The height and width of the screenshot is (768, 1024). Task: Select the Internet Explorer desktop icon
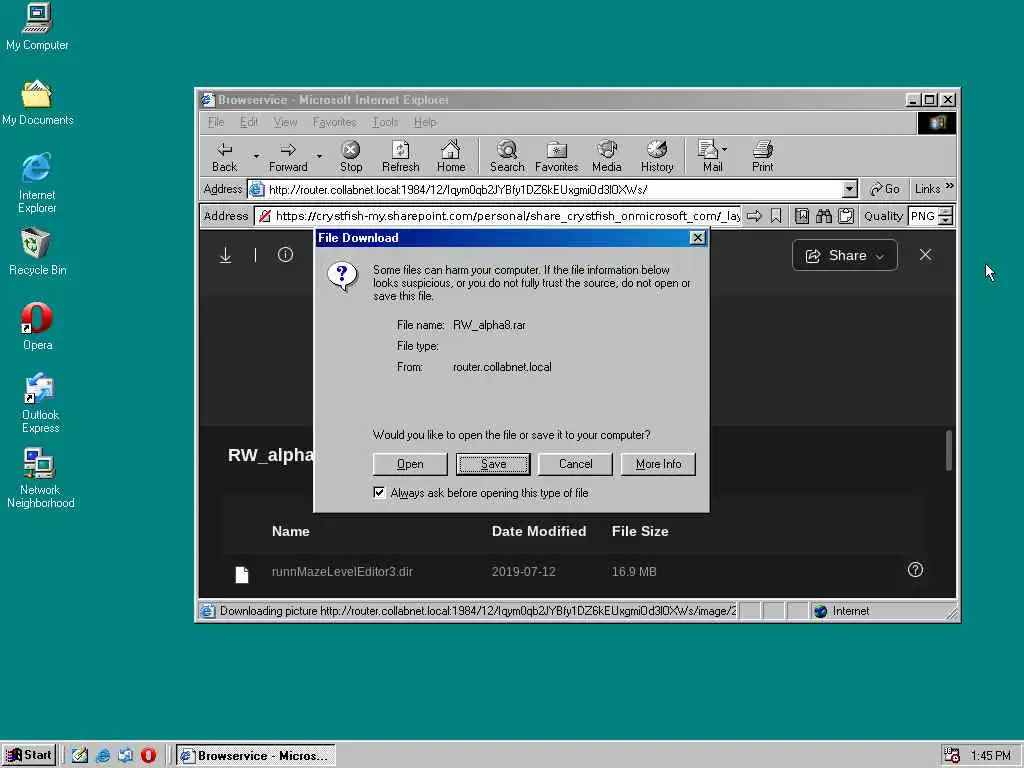(x=37, y=184)
